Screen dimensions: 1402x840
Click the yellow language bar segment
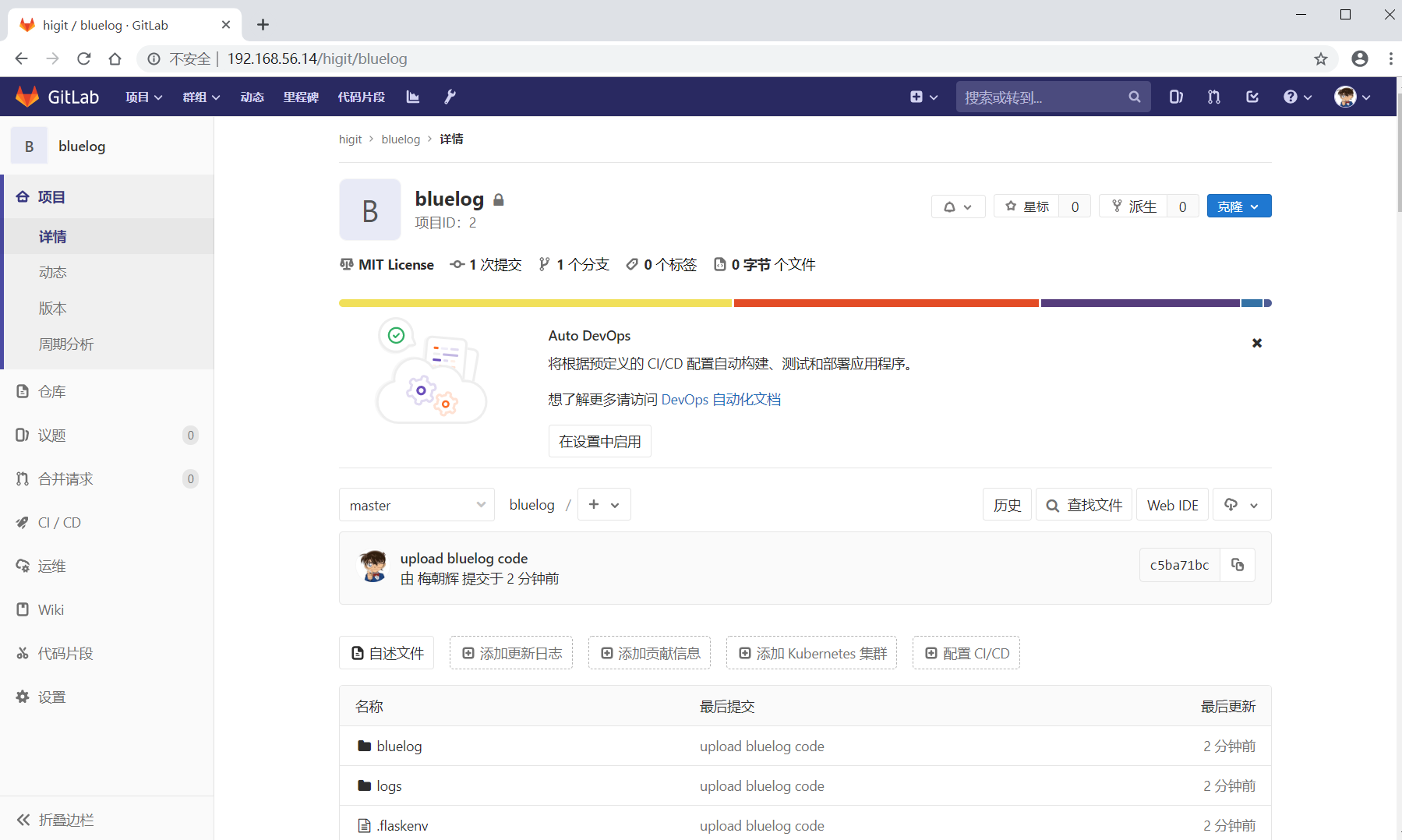coord(535,303)
